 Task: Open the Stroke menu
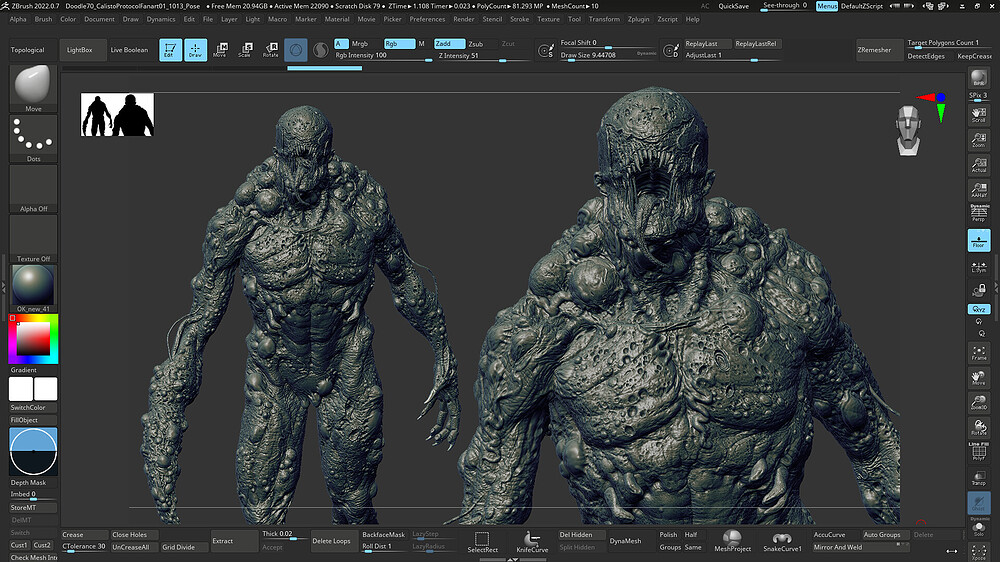coord(519,19)
